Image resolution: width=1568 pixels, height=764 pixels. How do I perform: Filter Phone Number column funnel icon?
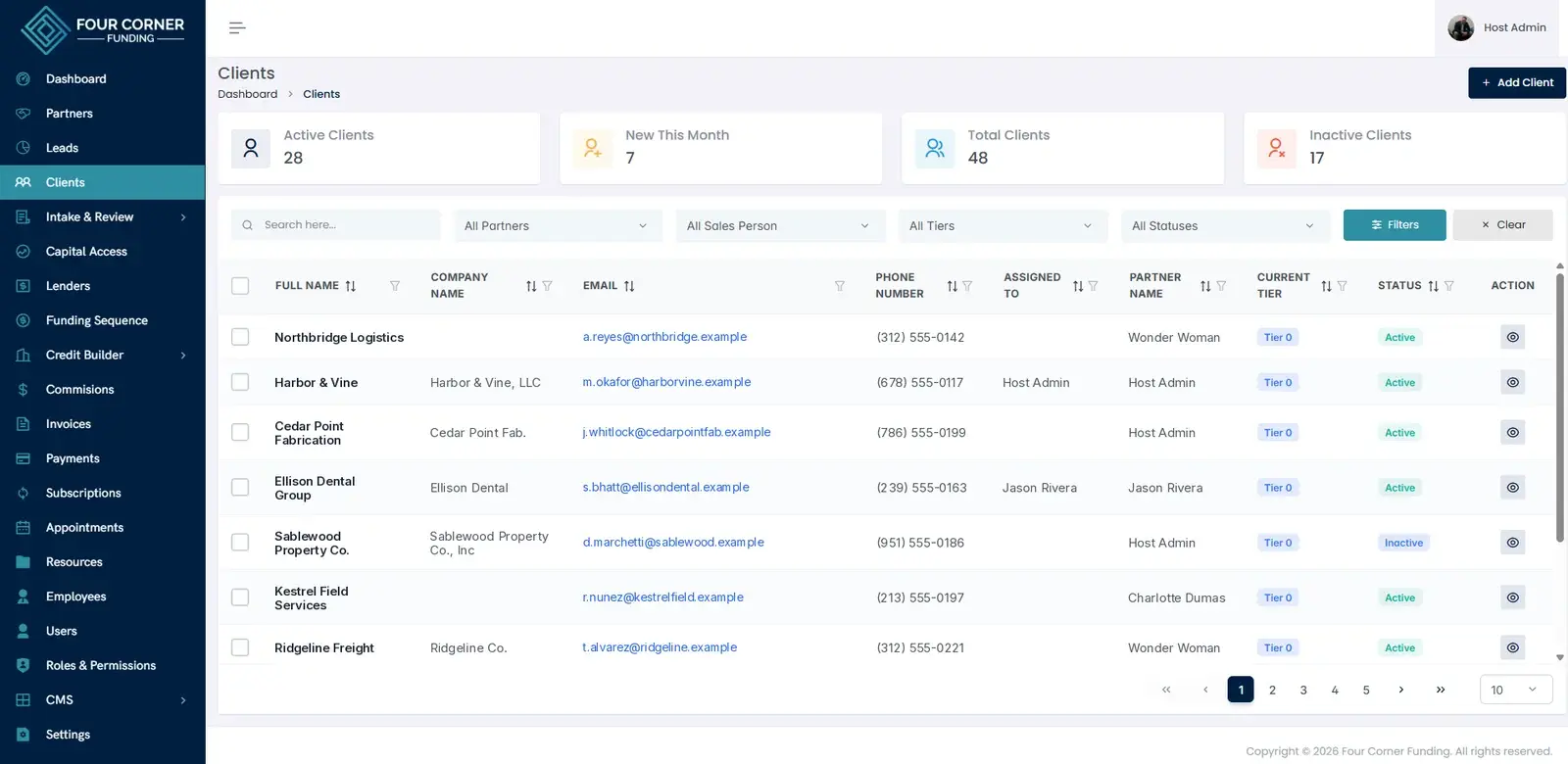click(967, 286)
